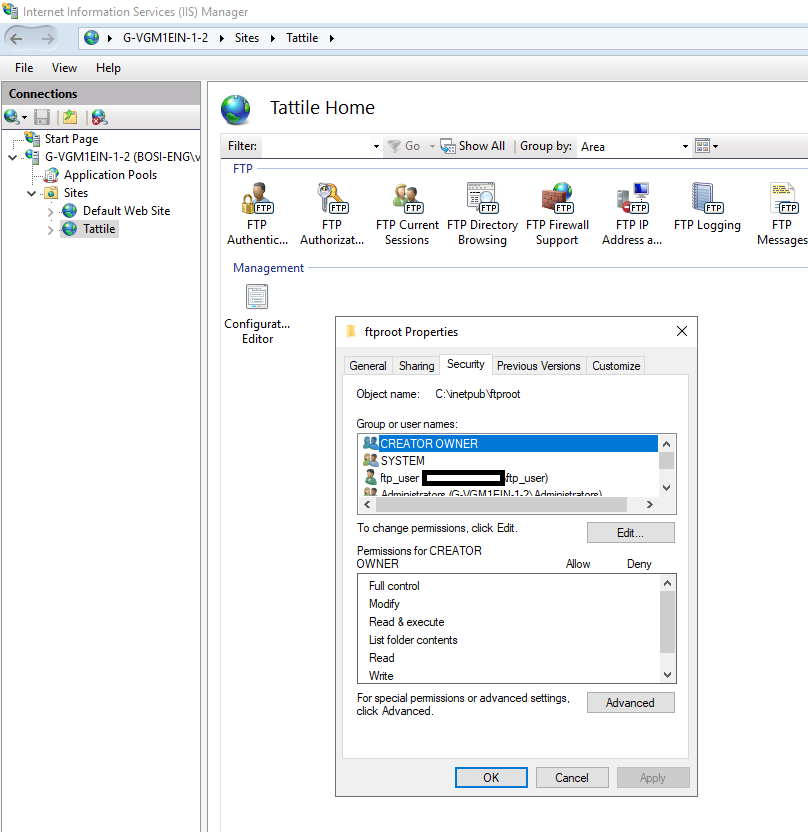Click the Up folder icon in Connections
Image resolution: width=808 pixels, height=832 pixels.
[x=70, y=117]
